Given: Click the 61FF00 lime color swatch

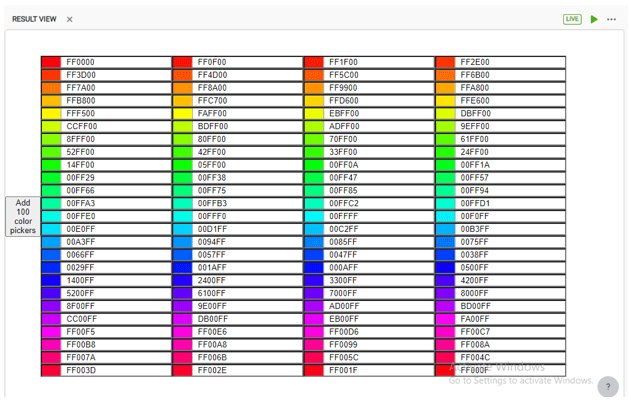Looking at the screenshot, I should click(x=445, y=139).
